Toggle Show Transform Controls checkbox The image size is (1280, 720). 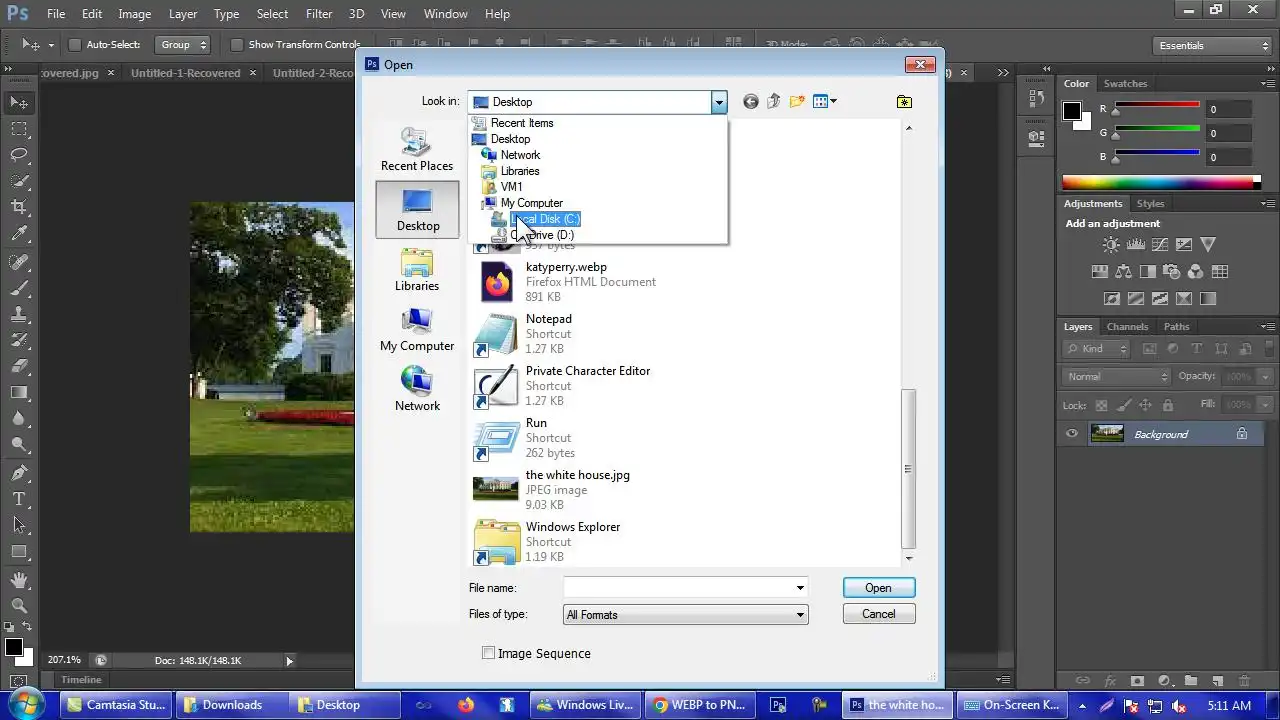coord(236,45)
